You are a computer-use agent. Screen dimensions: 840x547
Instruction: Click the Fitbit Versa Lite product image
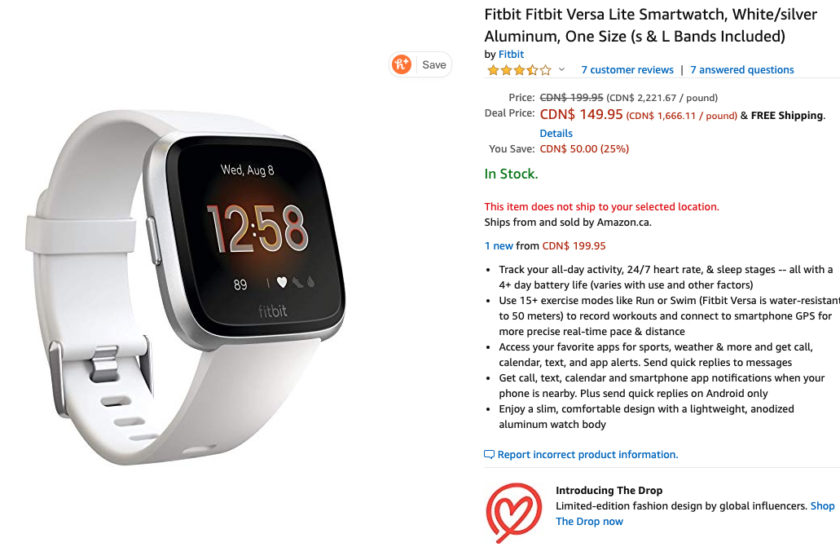186,287
